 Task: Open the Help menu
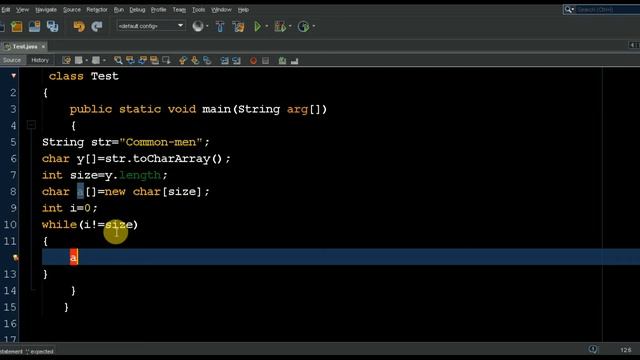[243, 9]
